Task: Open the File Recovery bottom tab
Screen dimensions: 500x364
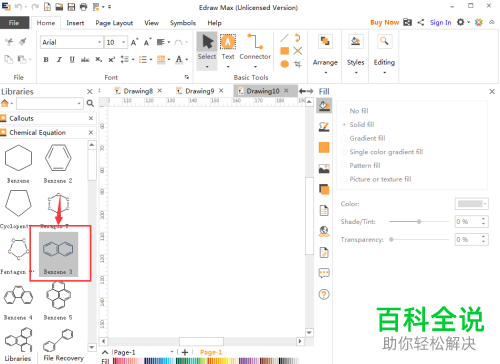Action: [63, 358]
